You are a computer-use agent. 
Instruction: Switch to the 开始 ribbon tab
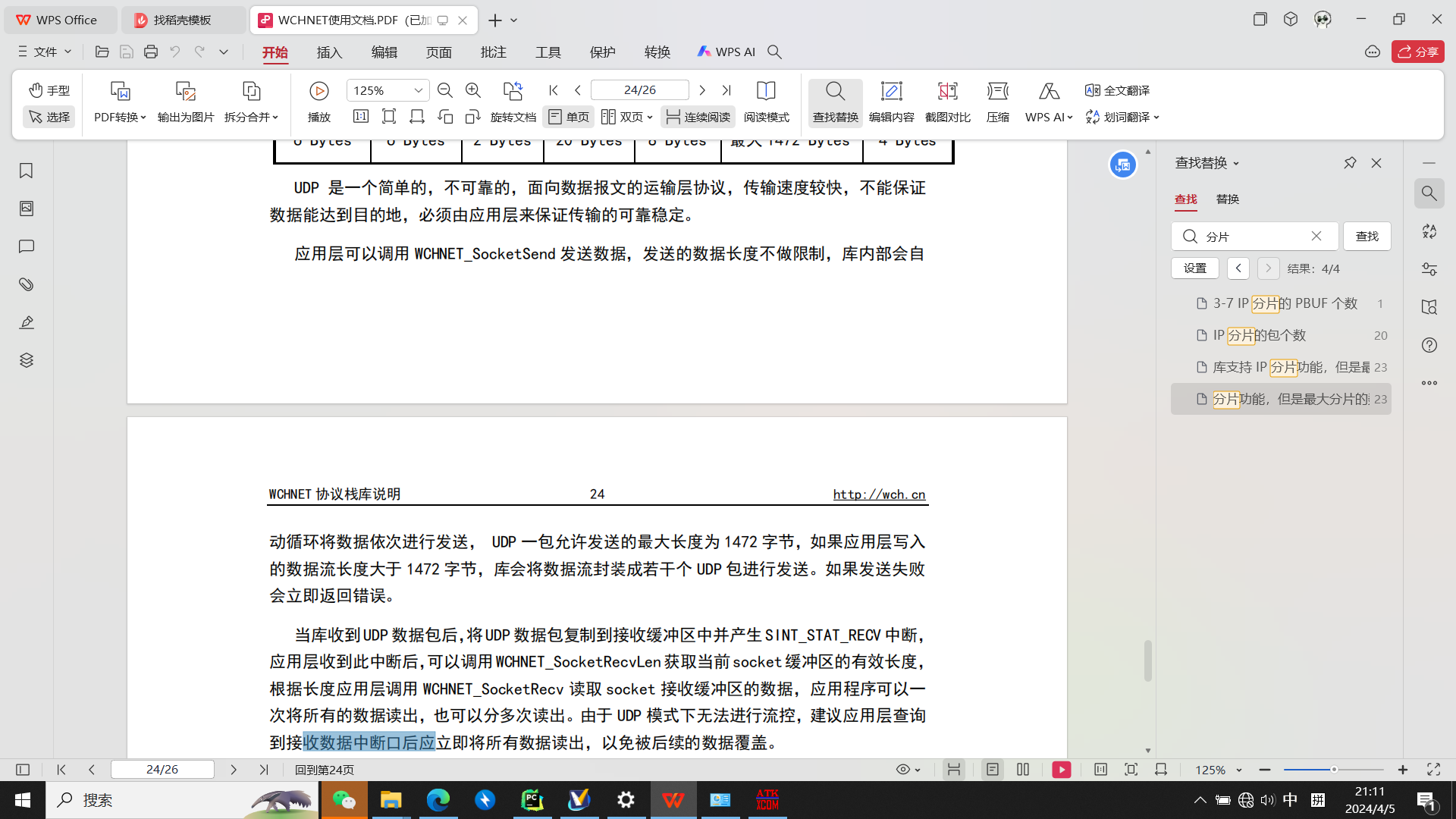click(x=275, y=52)
